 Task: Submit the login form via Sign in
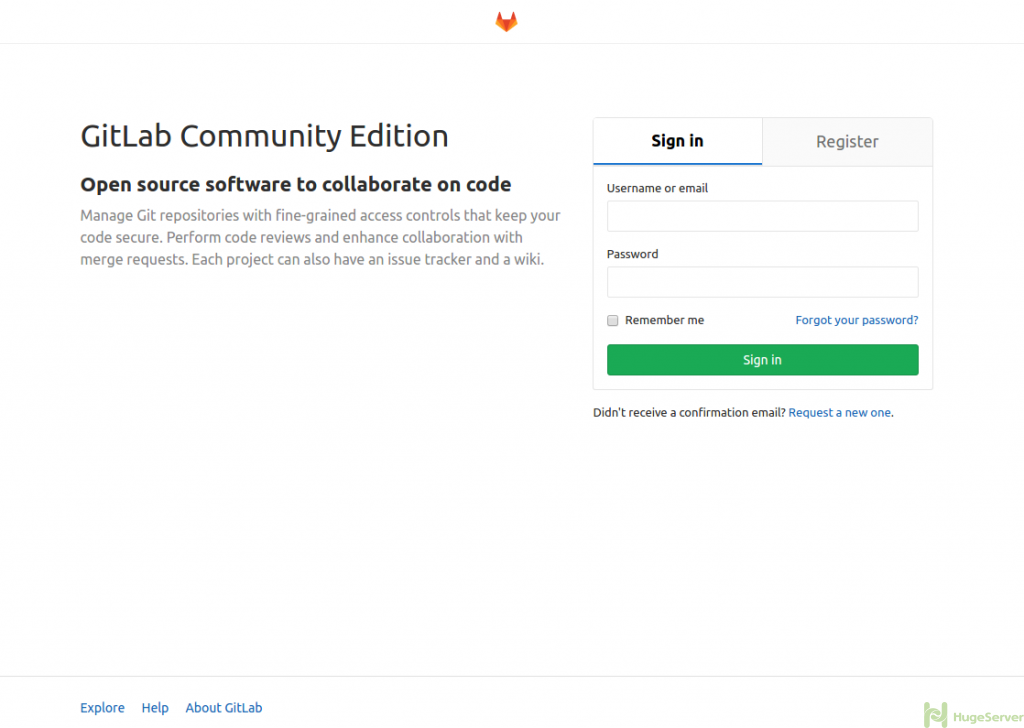coord(762,359)
